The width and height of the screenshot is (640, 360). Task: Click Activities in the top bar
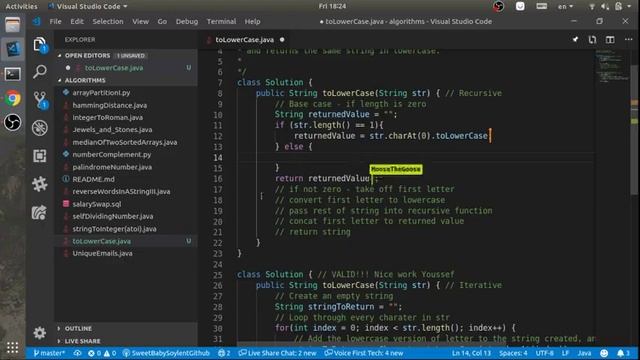[x=21, y=7]
